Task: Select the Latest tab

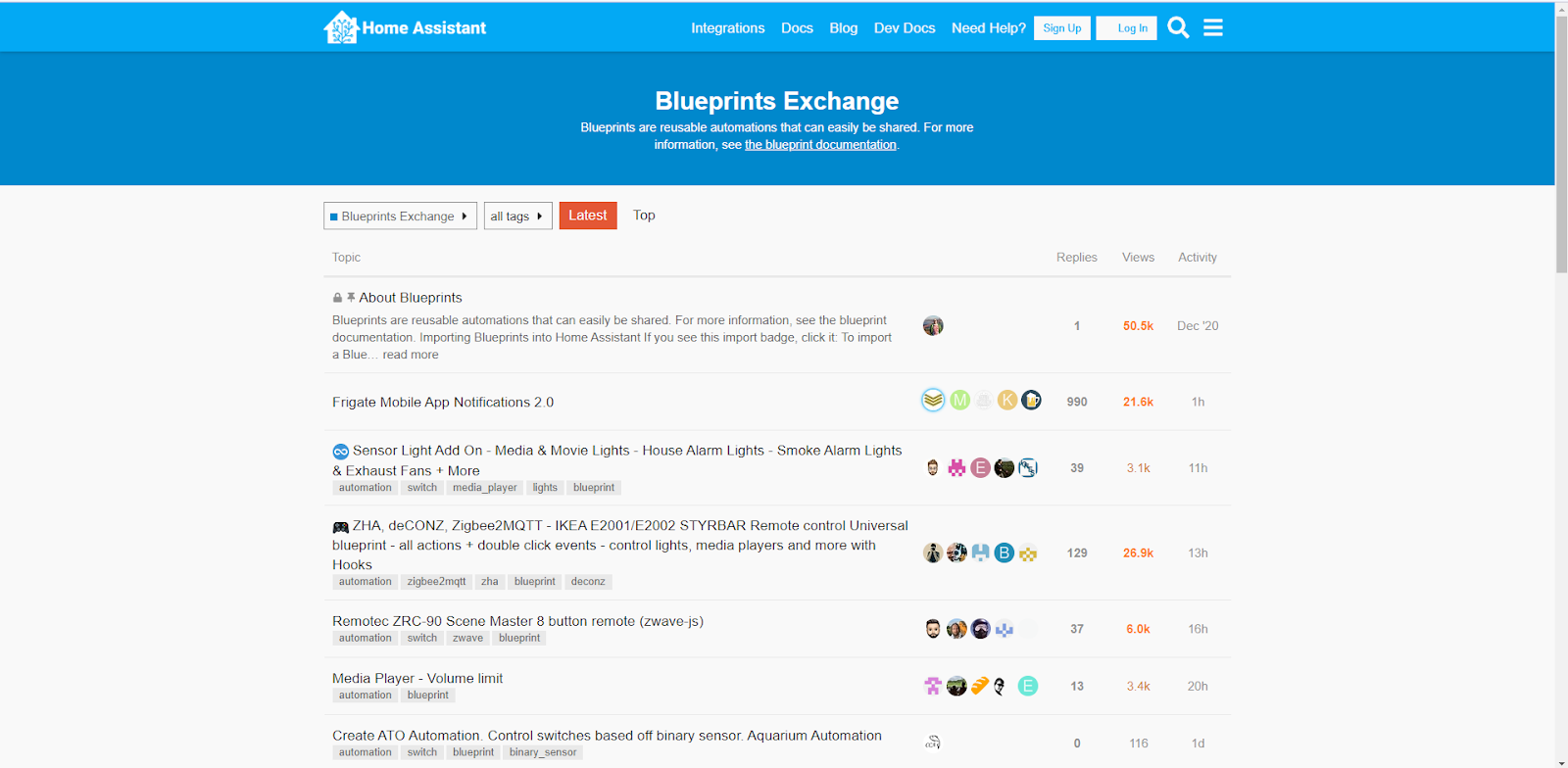Action: [x=588, y=216]
